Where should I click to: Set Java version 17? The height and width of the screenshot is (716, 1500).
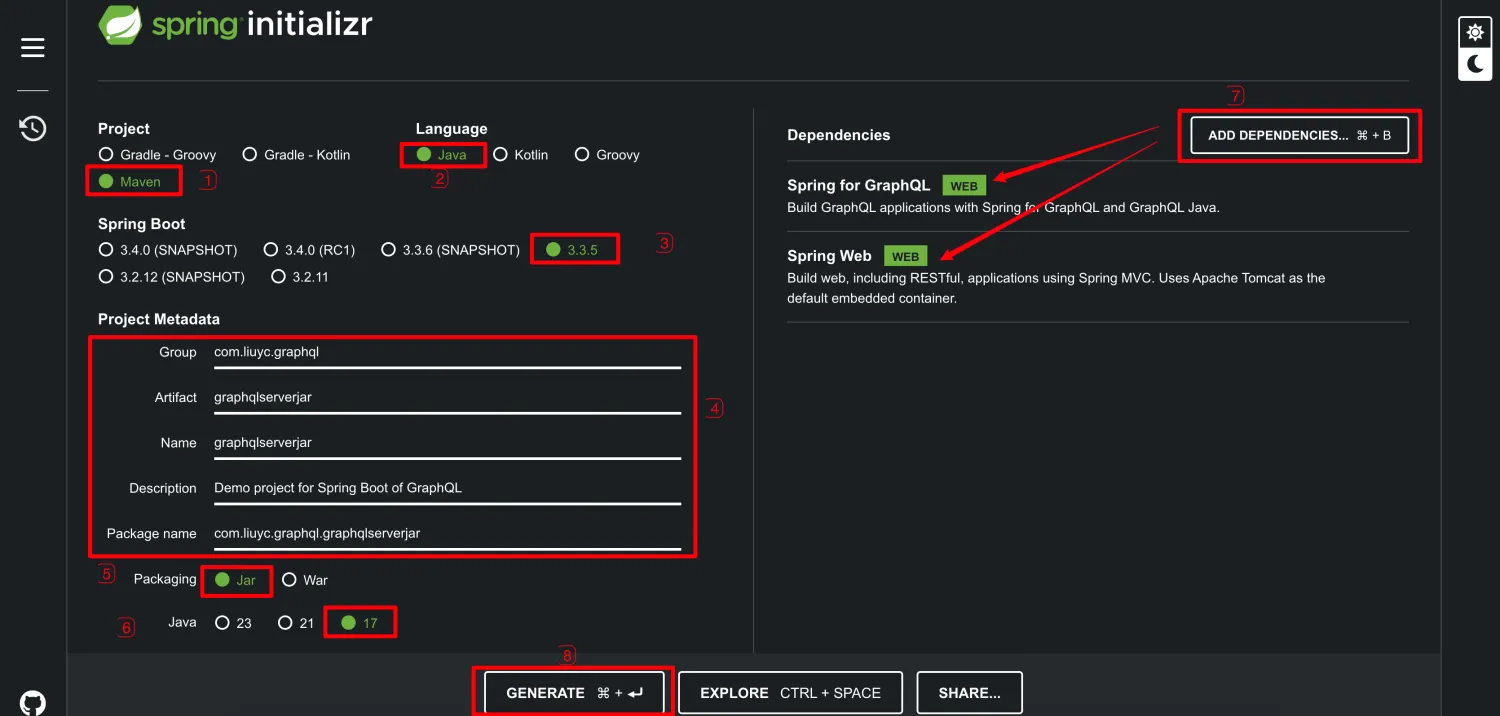[x=359, y=623]
